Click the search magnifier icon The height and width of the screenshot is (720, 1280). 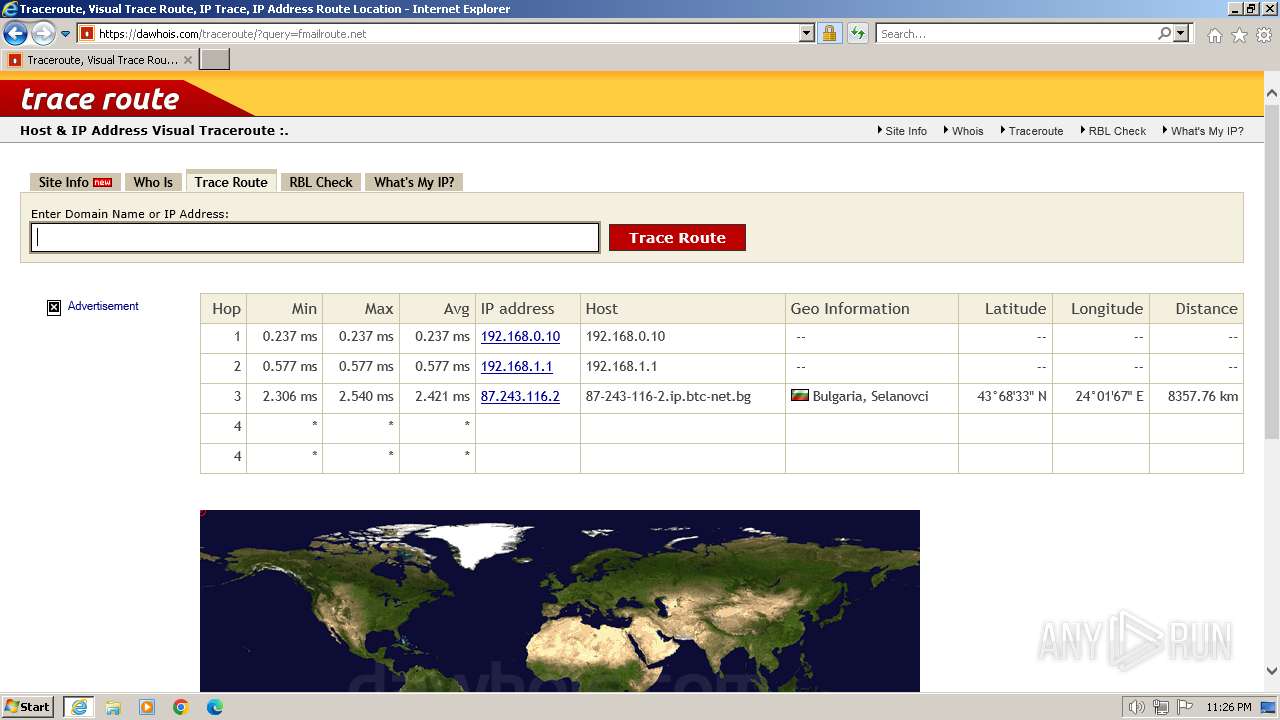pyautogui.click(x=1164, y=34)
